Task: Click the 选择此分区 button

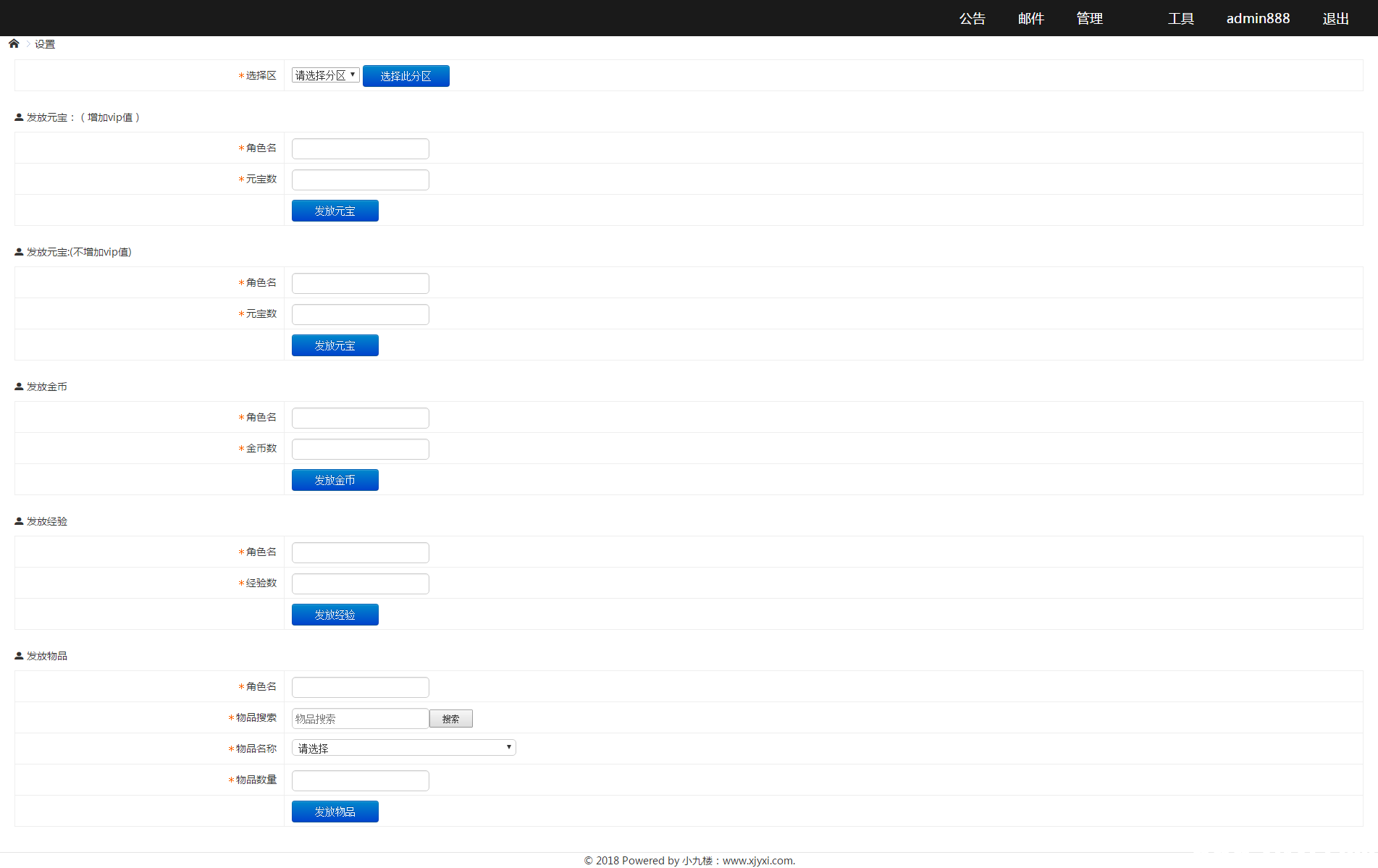Action: 406,76
